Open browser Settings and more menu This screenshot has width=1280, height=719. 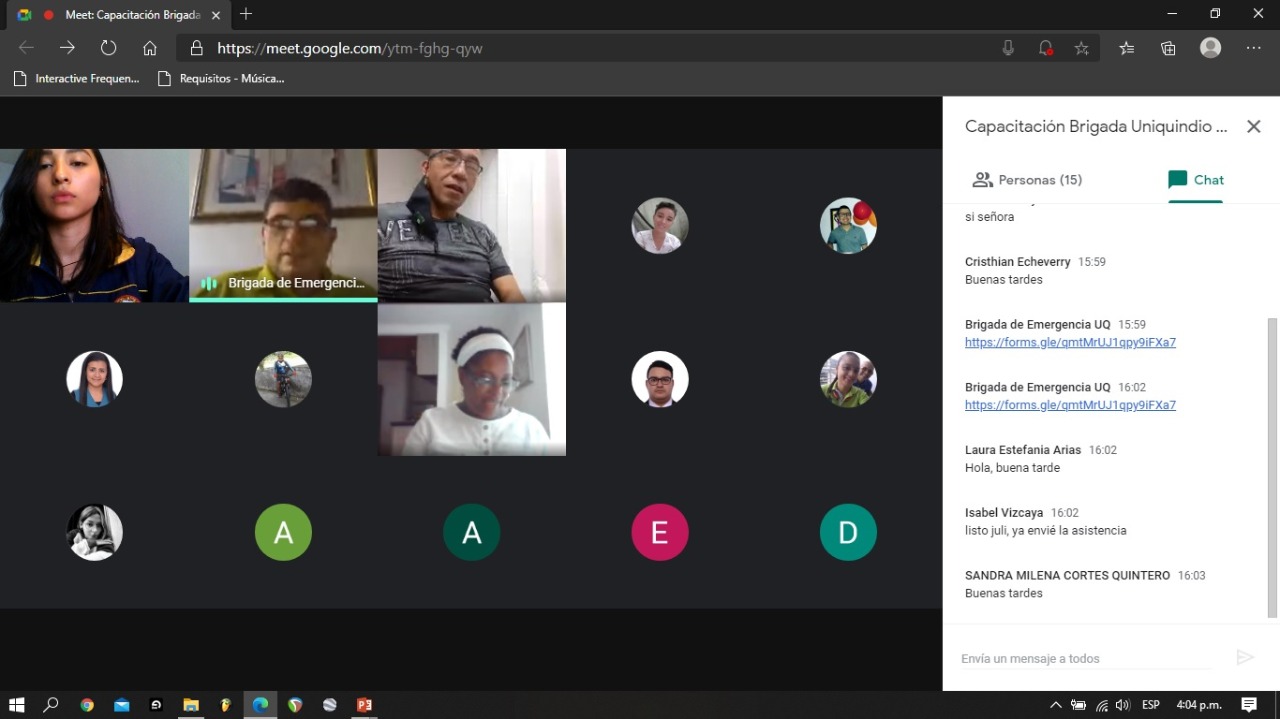(x=1254, y=48)
